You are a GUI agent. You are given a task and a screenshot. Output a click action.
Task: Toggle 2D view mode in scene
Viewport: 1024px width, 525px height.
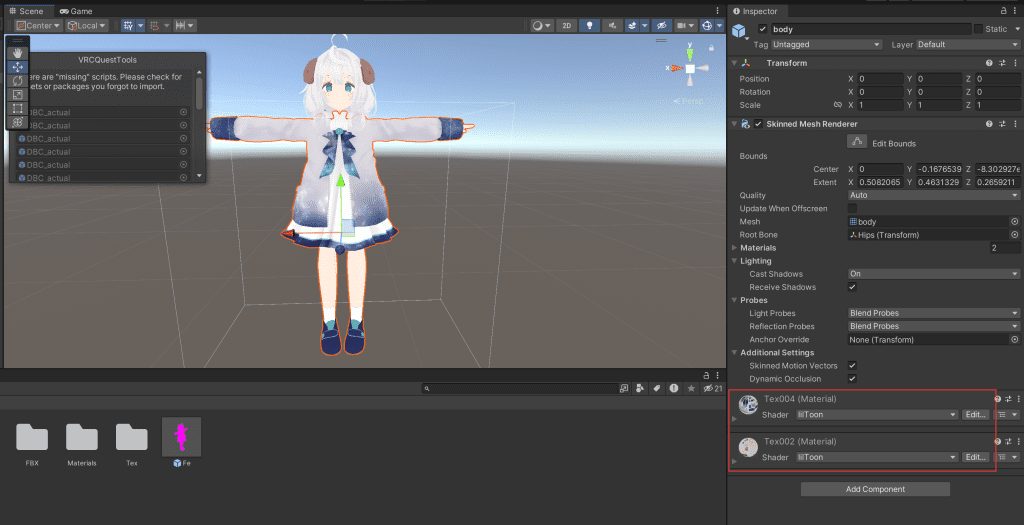click(567, 25)
